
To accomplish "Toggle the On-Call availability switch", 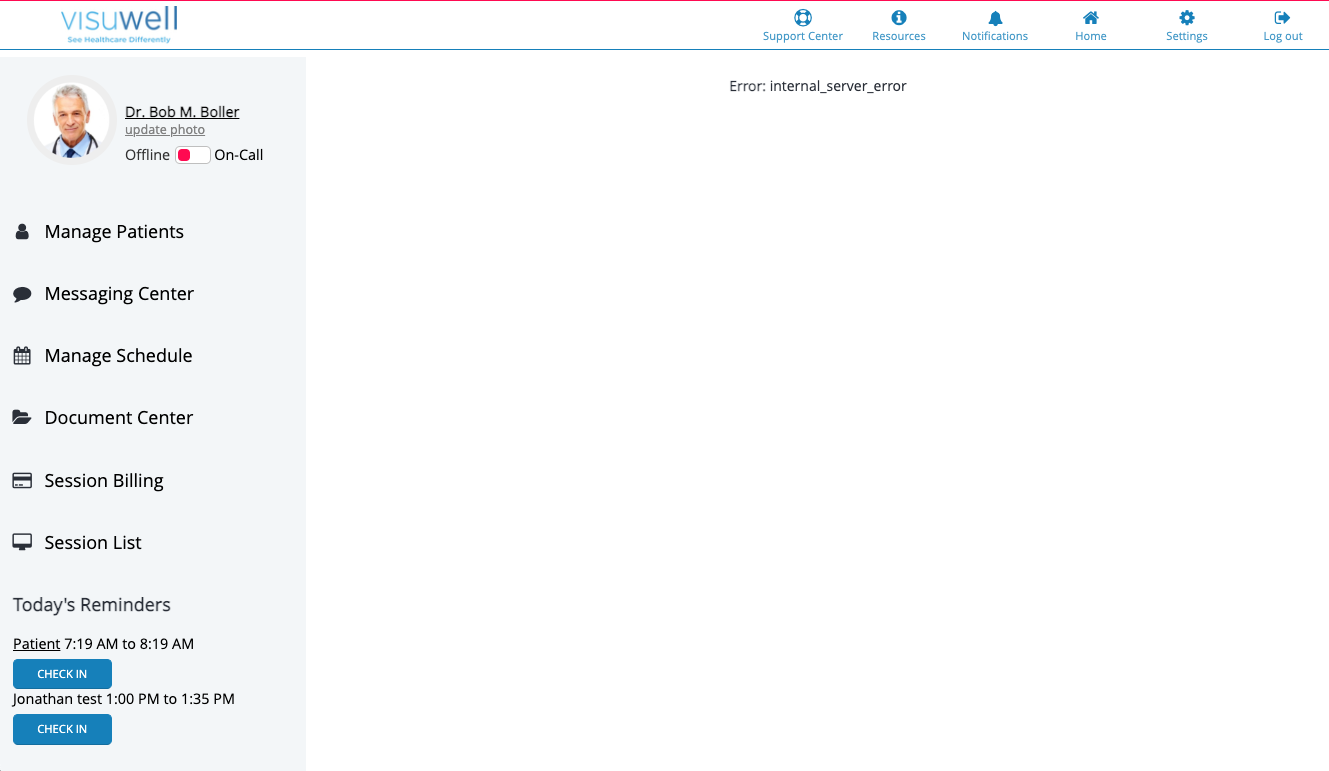I will click(192, 155).
